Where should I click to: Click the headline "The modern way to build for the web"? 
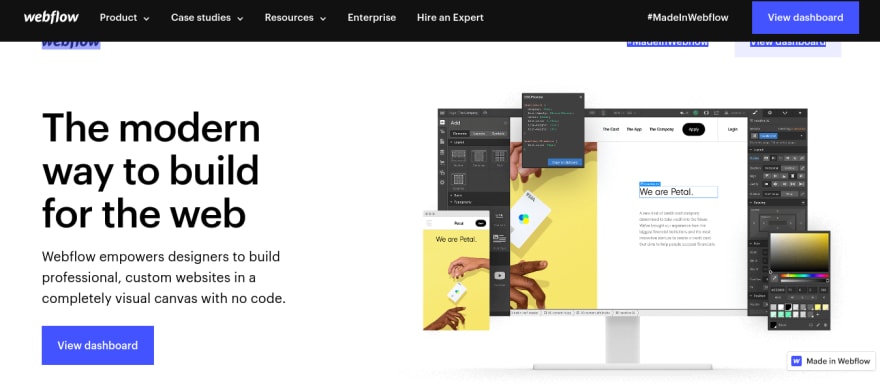(152, 170)
